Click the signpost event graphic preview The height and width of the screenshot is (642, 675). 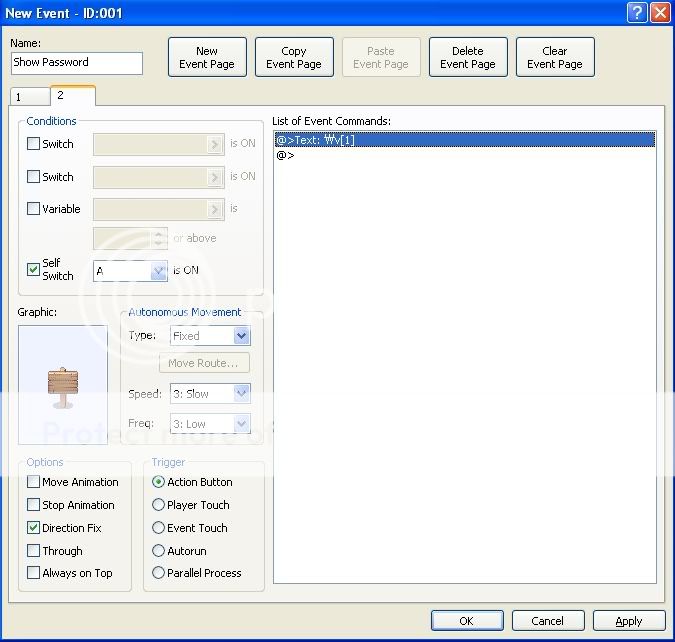[63, 384]
